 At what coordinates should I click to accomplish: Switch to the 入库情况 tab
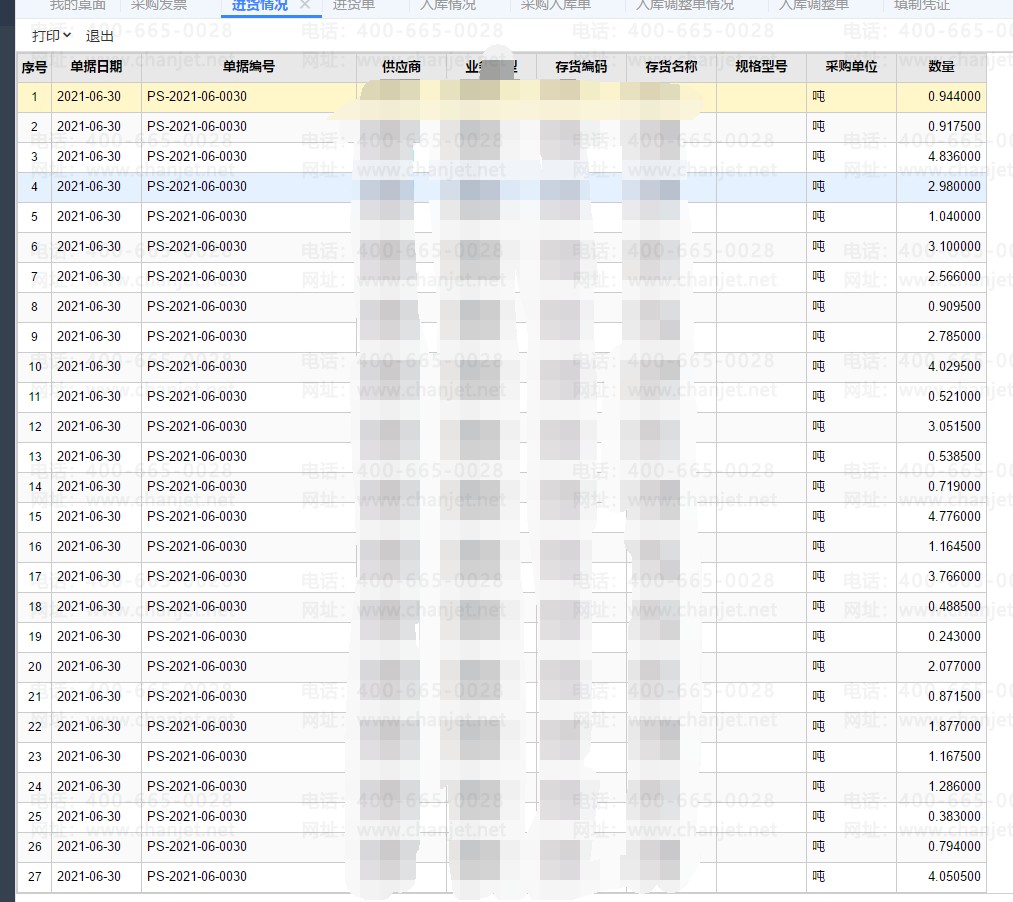[447, 5]
